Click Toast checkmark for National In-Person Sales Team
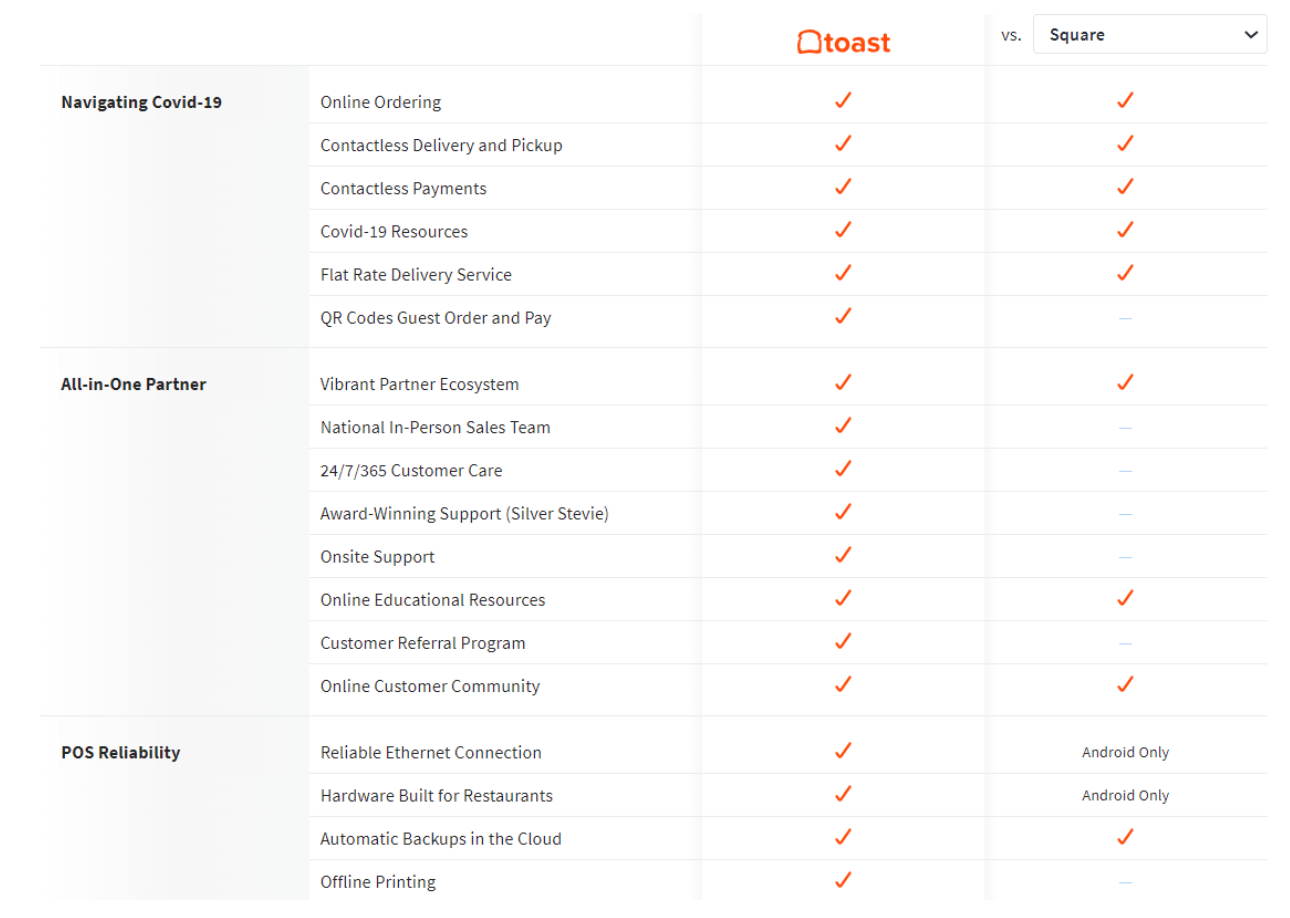This screenshot has width=1290, height=918. tap(843, 425)
